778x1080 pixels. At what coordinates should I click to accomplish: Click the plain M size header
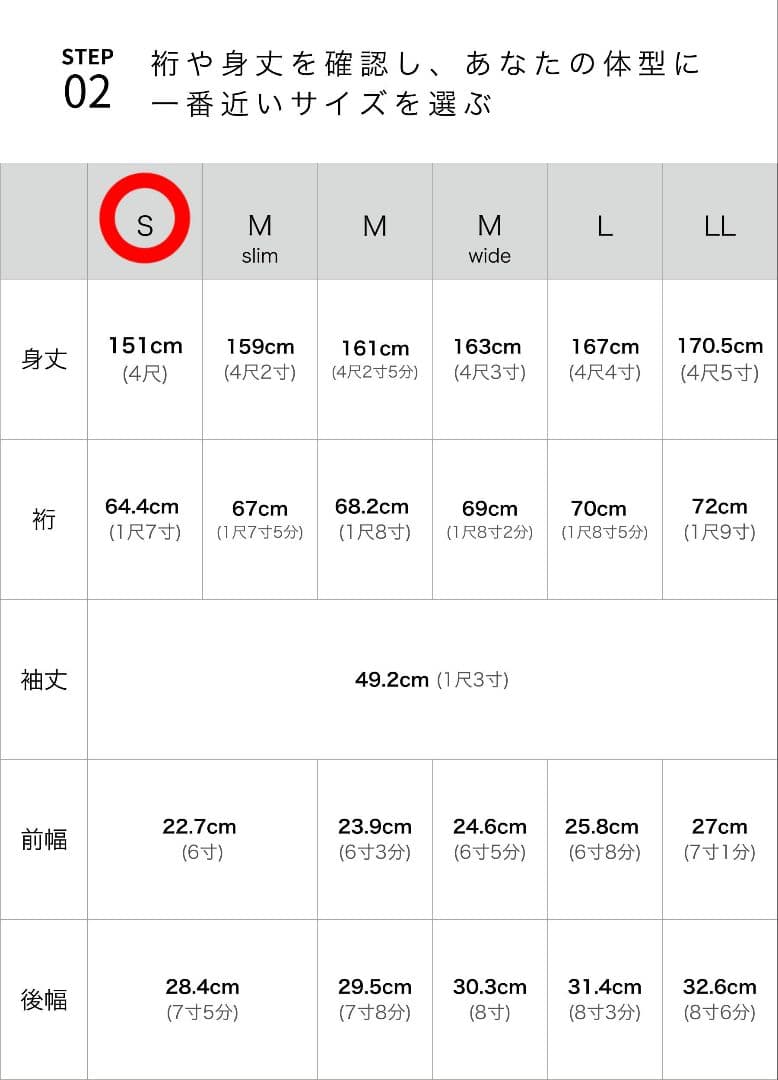(x=375, y=226)
